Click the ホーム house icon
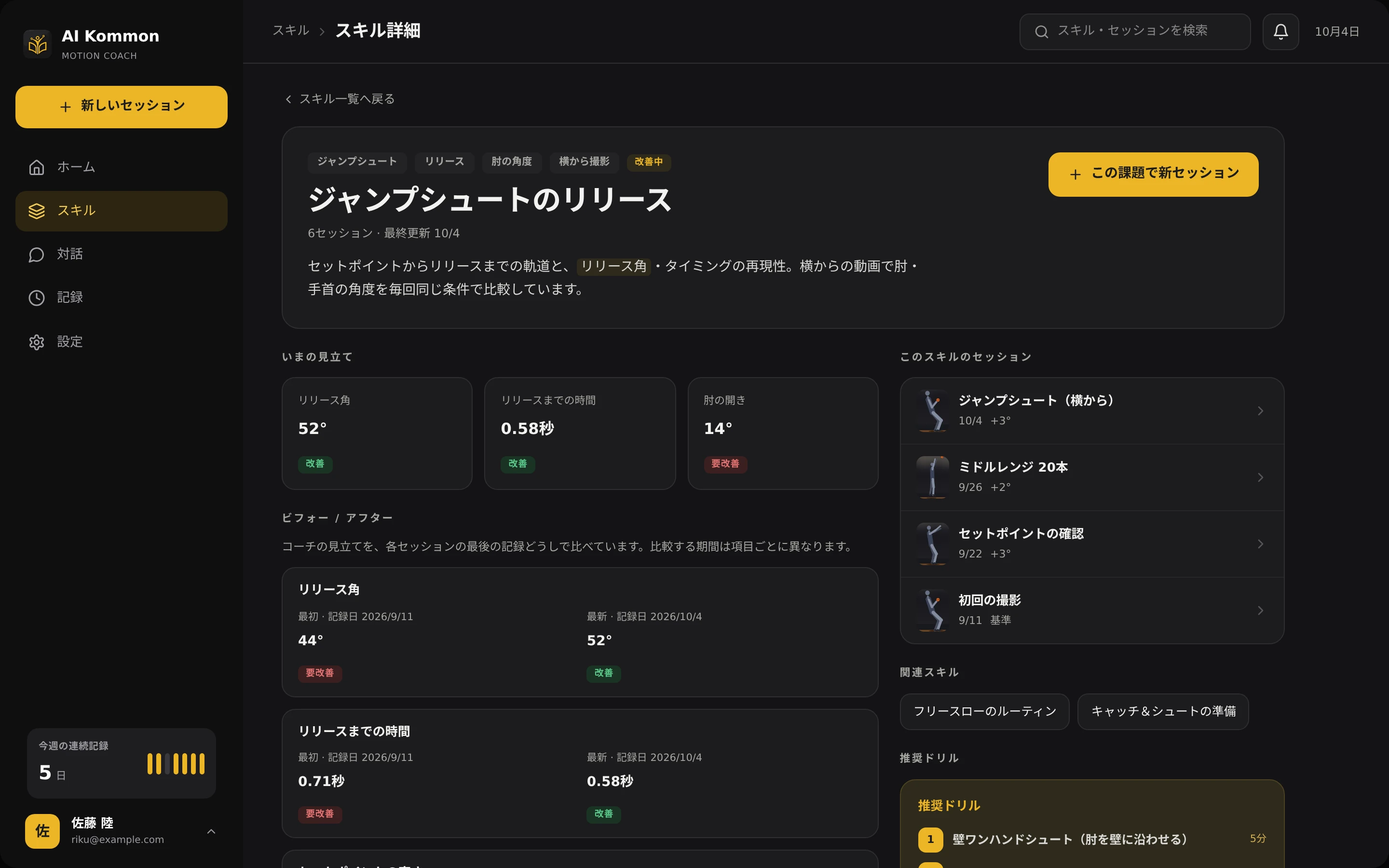Image resolution: width=1389 pixels, height=868 pixels. point(37,167)
